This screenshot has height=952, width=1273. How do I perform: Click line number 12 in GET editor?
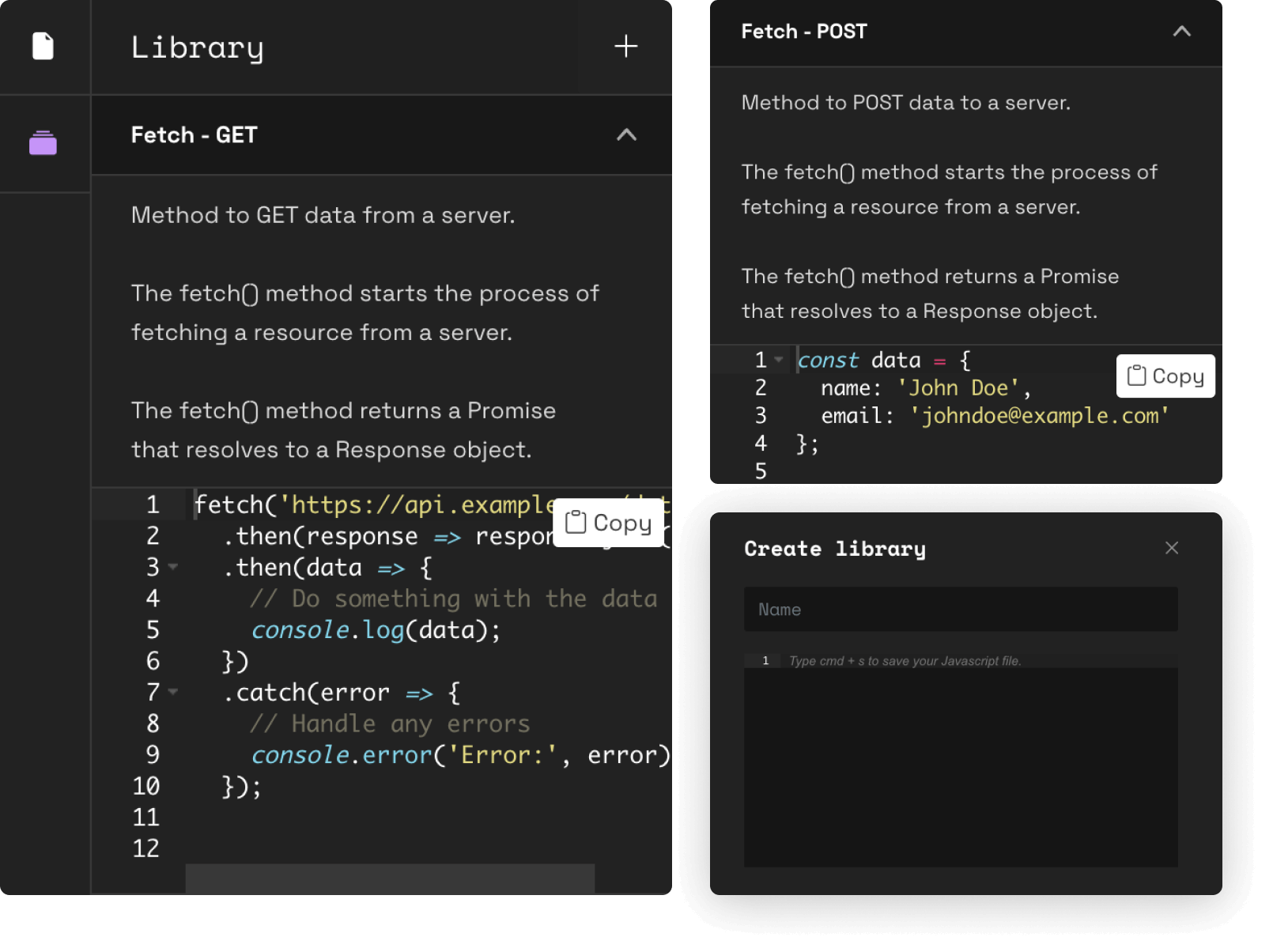click(x=146, y=848)
